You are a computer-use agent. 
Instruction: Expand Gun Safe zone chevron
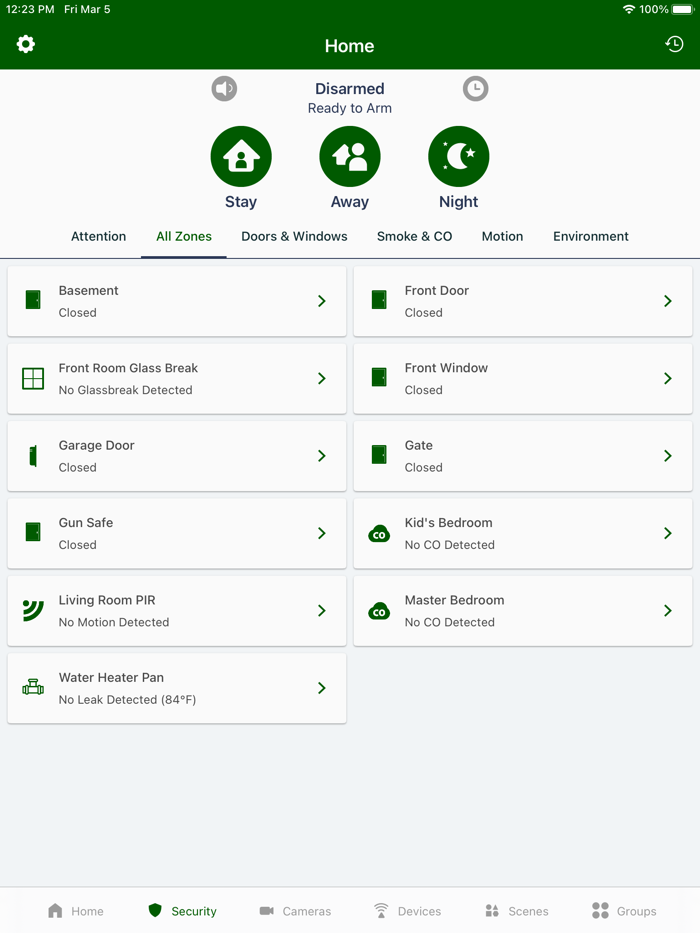(322, 533)
